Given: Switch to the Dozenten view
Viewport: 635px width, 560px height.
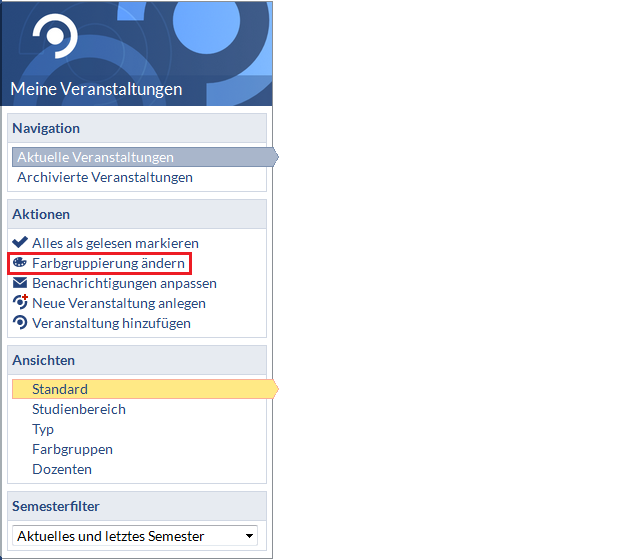Looking at the screenshot, I should 62,469.
